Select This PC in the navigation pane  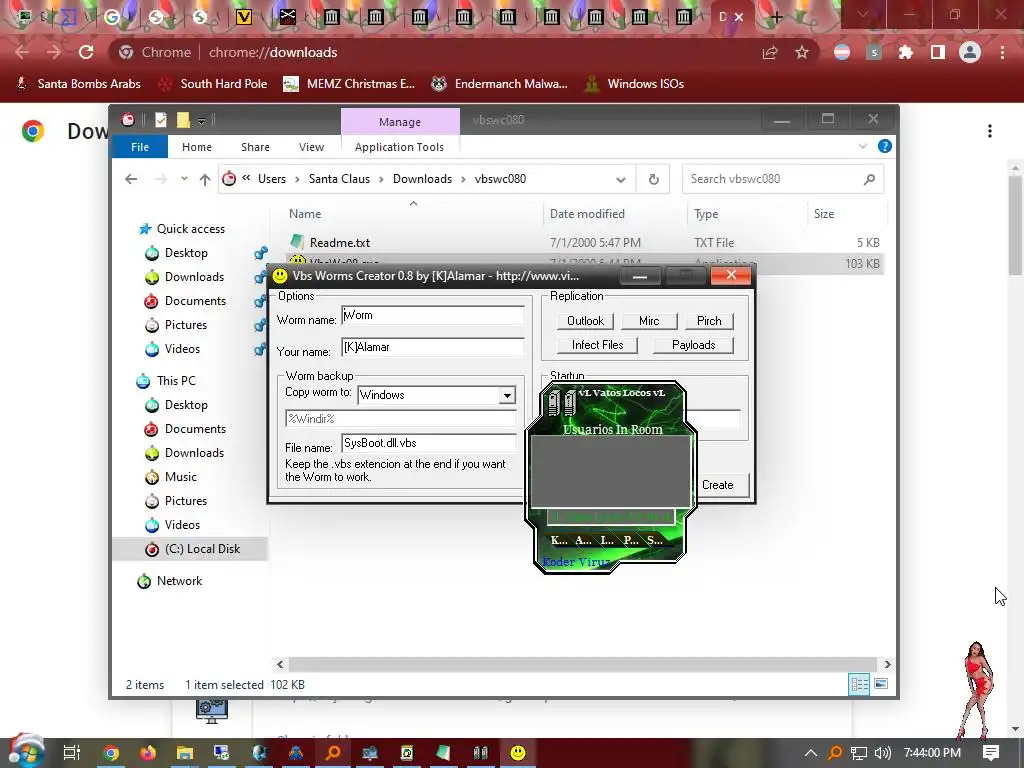[176, 381]
